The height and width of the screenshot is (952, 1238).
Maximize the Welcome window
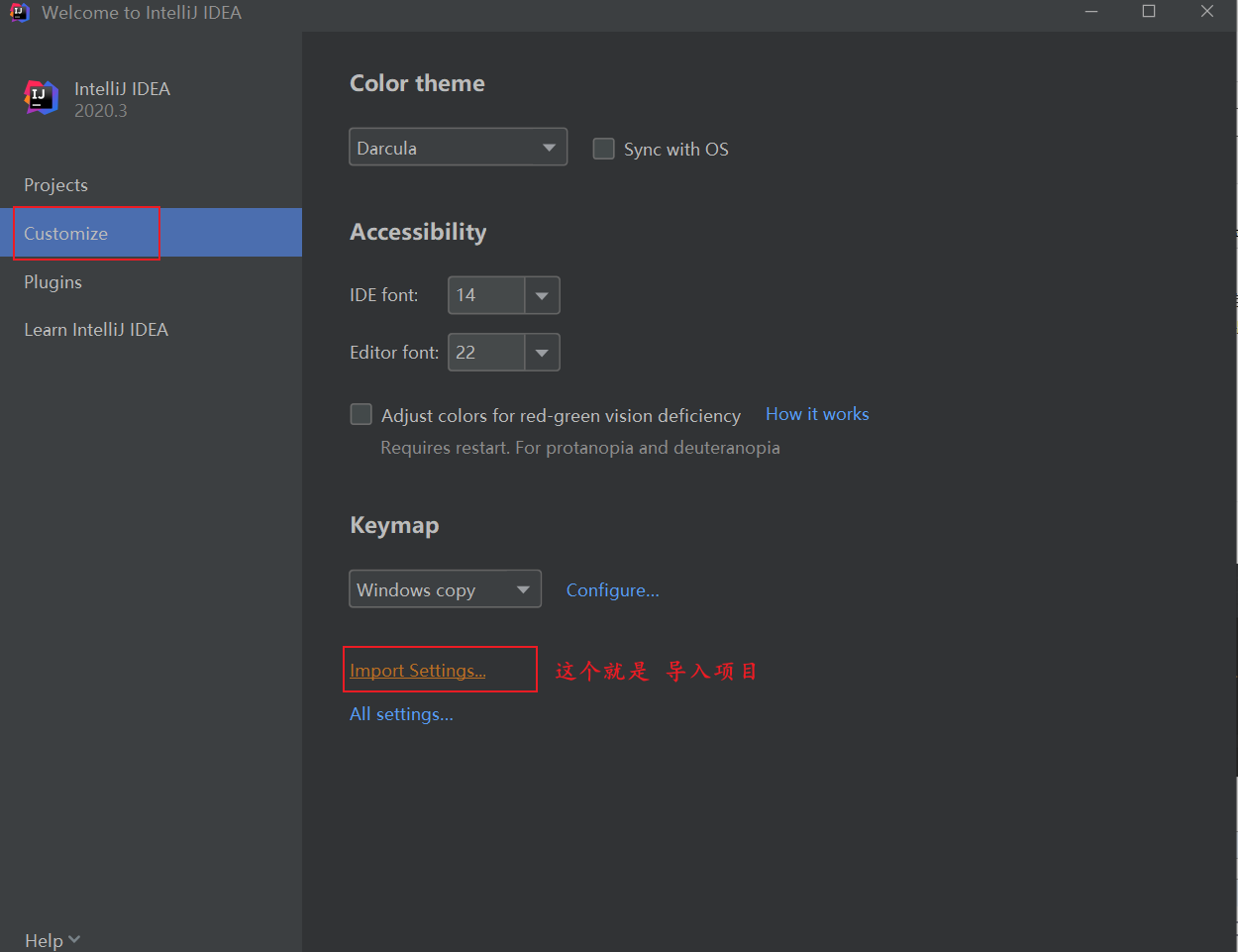click(x=1149, y=12)
